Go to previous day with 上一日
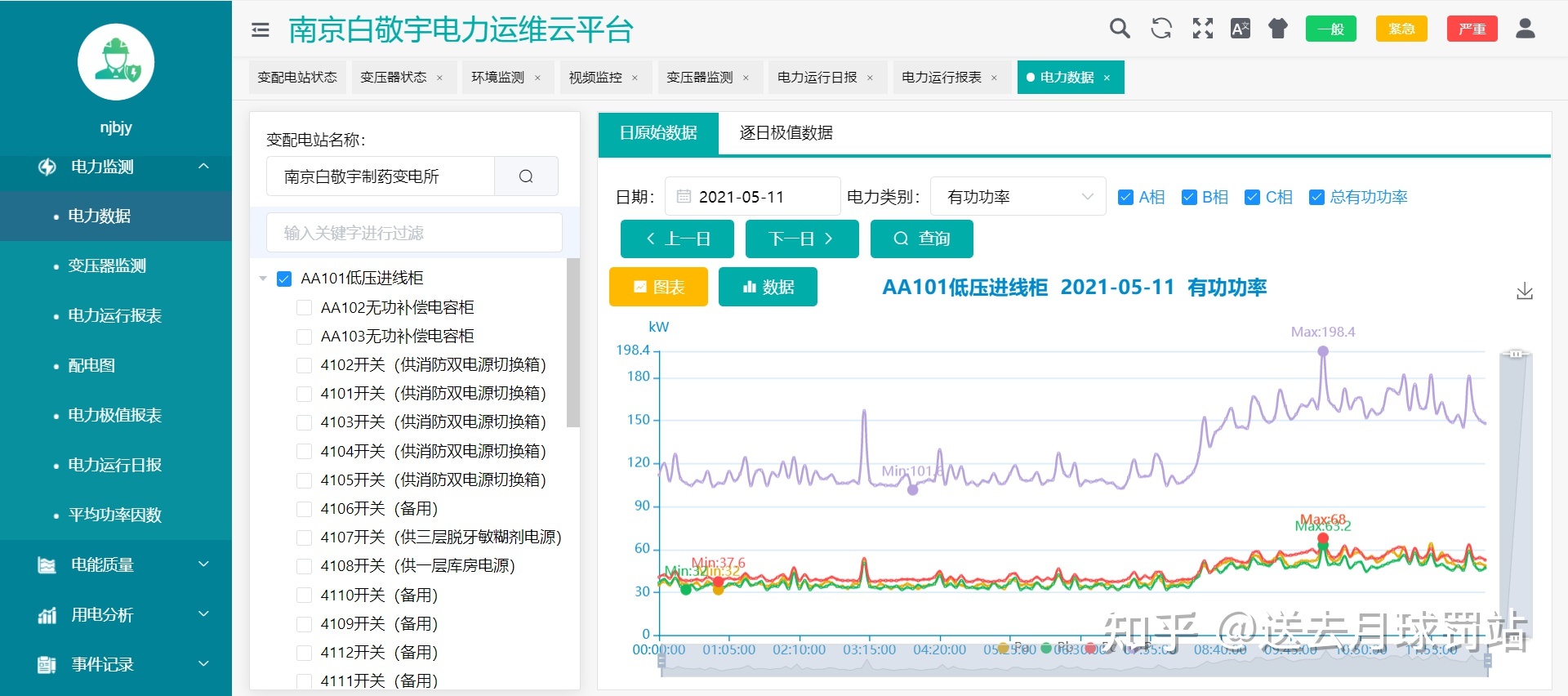Viewport: 1568px width, 696px height. pos(677,239)
